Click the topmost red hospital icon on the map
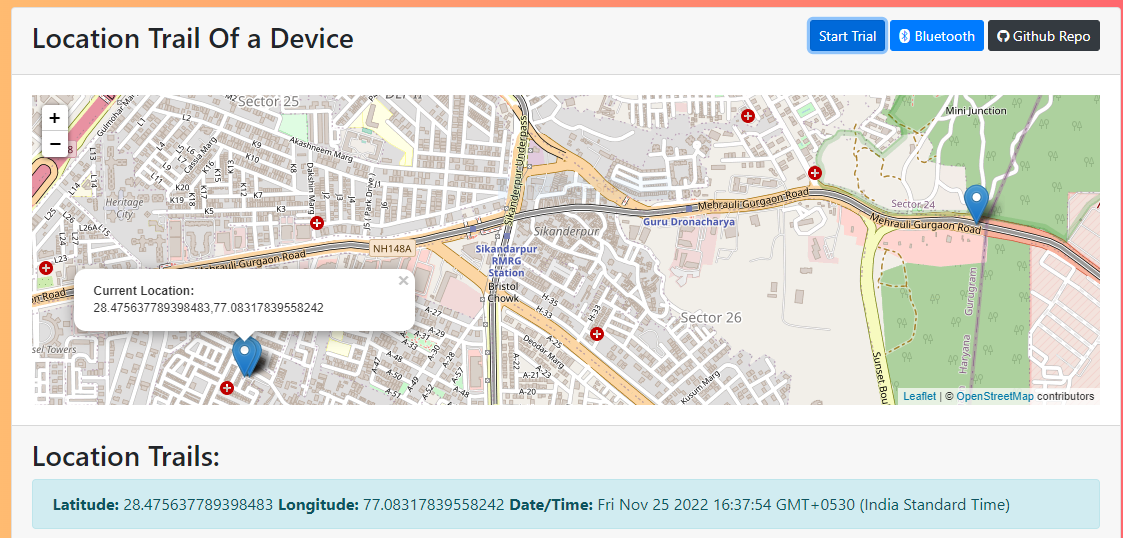This screenshot has width=1123, height=538. point(747,116)
